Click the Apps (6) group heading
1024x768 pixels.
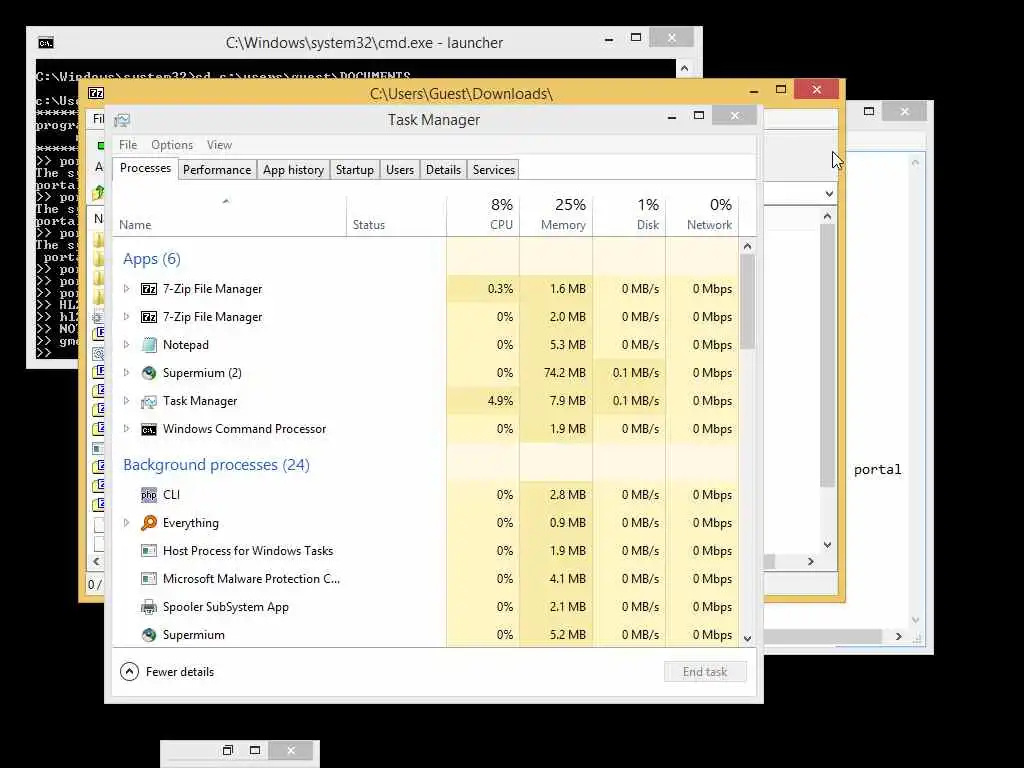152,259
